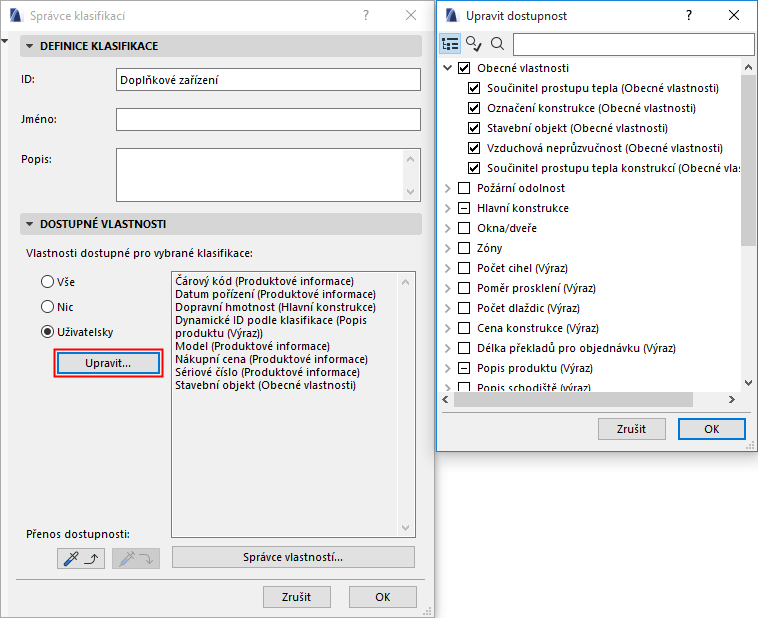758x618 pixels.
Task: Select the Vše radio button
Action: click(47, 281)
